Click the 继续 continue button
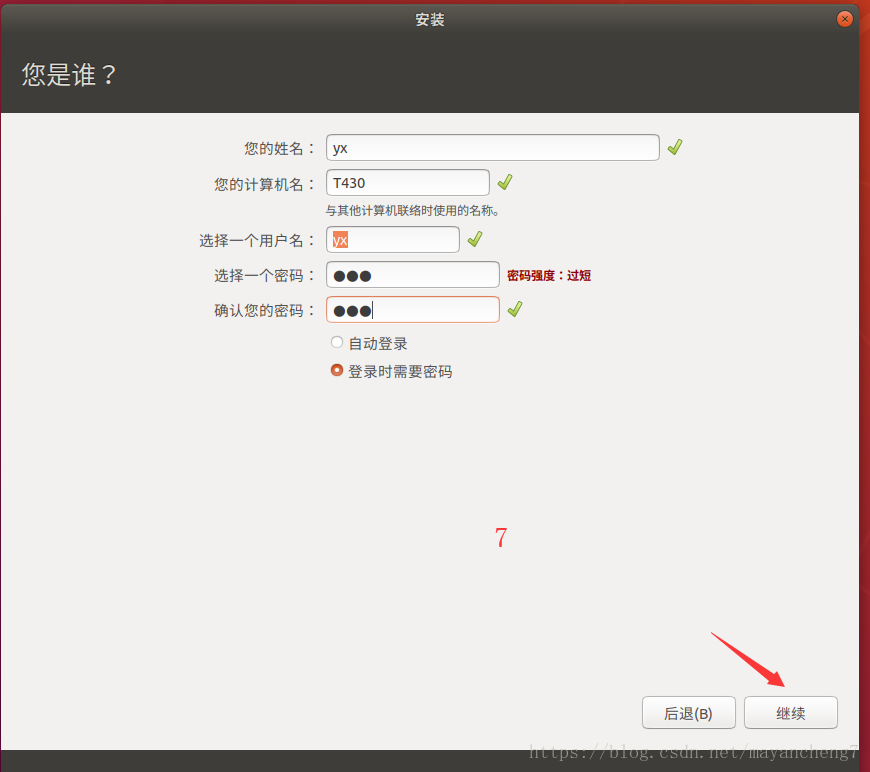This screenshot has height=772, width=870. tap(791, 713)
